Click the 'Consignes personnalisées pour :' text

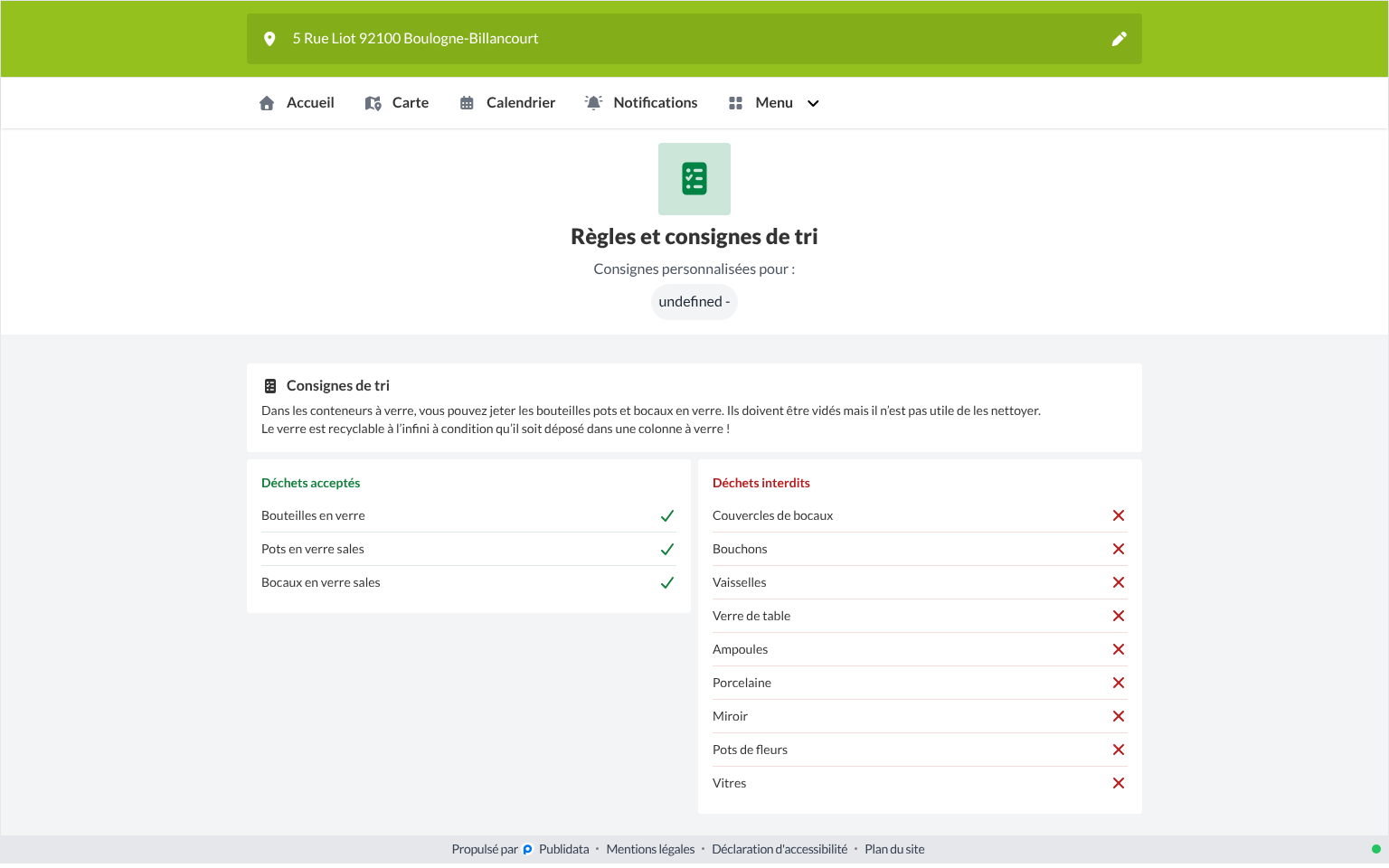[x=694, y=269]
